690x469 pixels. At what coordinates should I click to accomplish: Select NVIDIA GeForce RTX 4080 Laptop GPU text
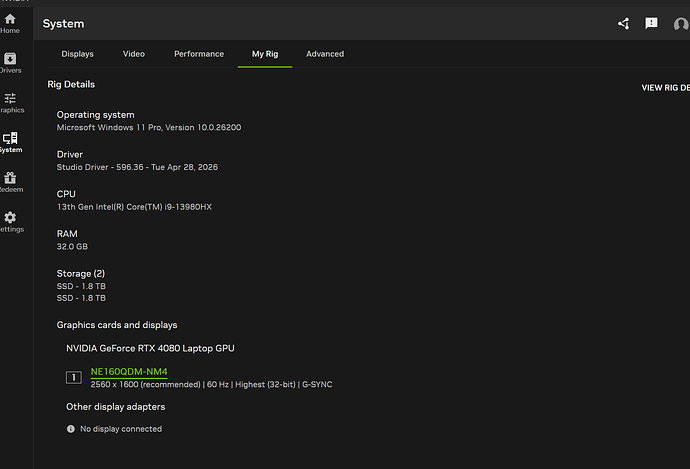(x=150, y=348)
